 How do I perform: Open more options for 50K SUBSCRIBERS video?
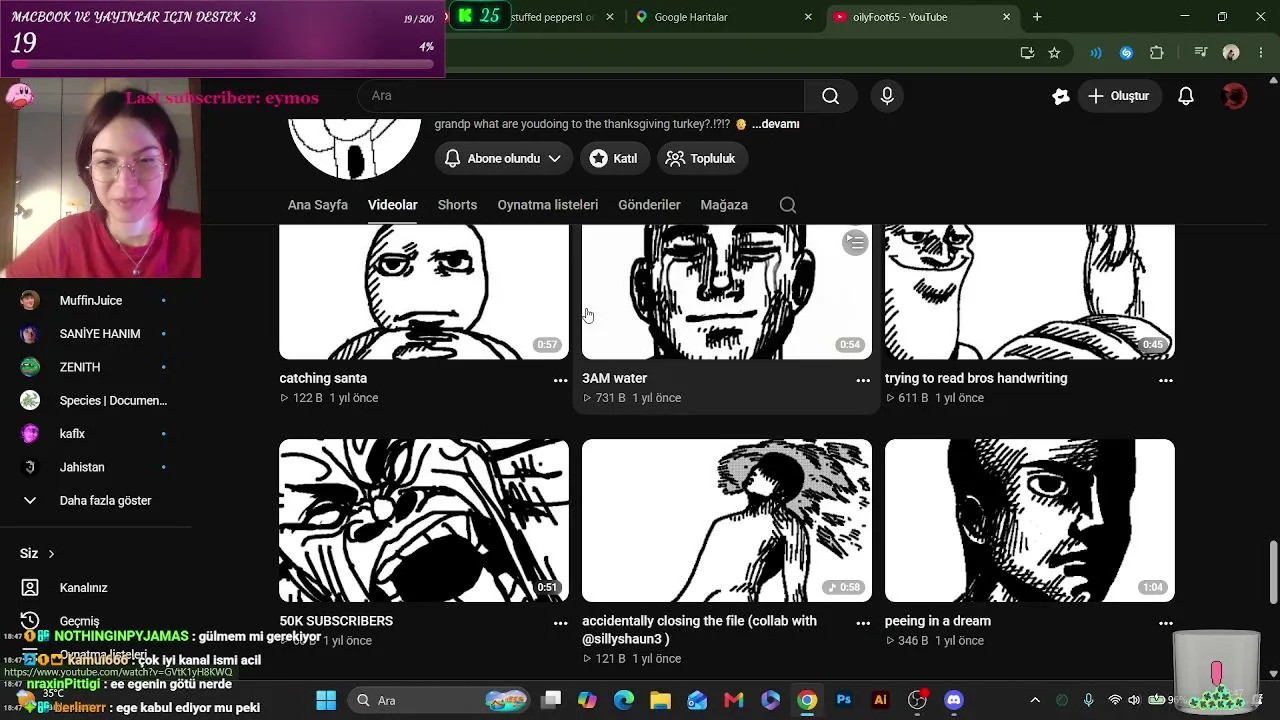[x=561, y=623]
